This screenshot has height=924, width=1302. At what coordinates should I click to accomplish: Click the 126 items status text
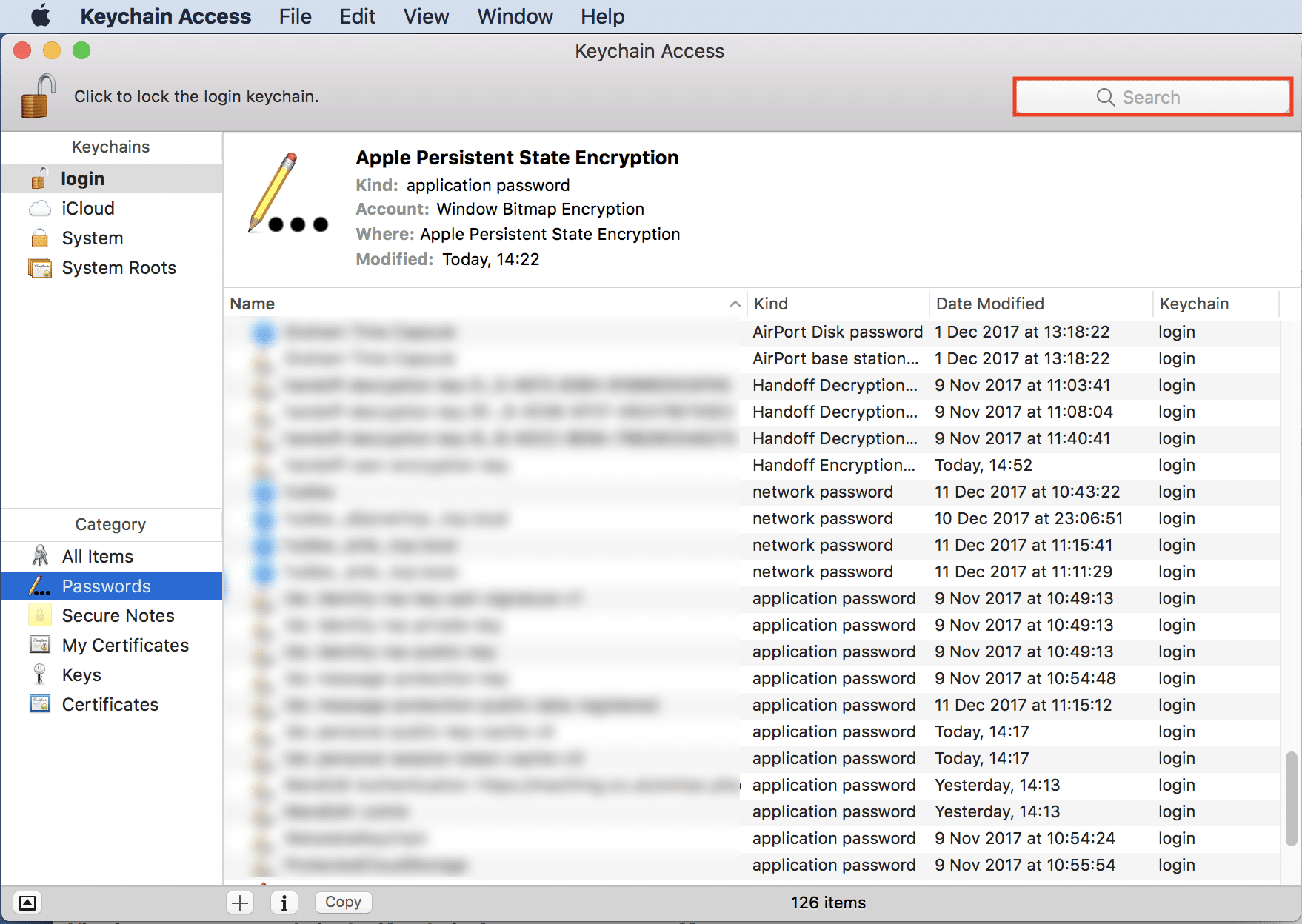click(828, 903)
